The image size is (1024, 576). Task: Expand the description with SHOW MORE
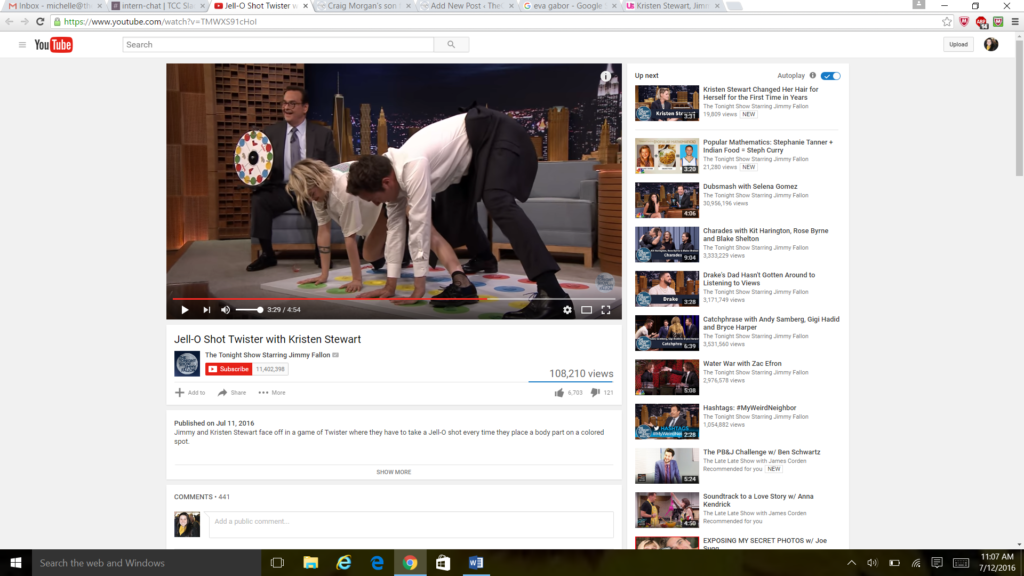[x=393, y=472]
